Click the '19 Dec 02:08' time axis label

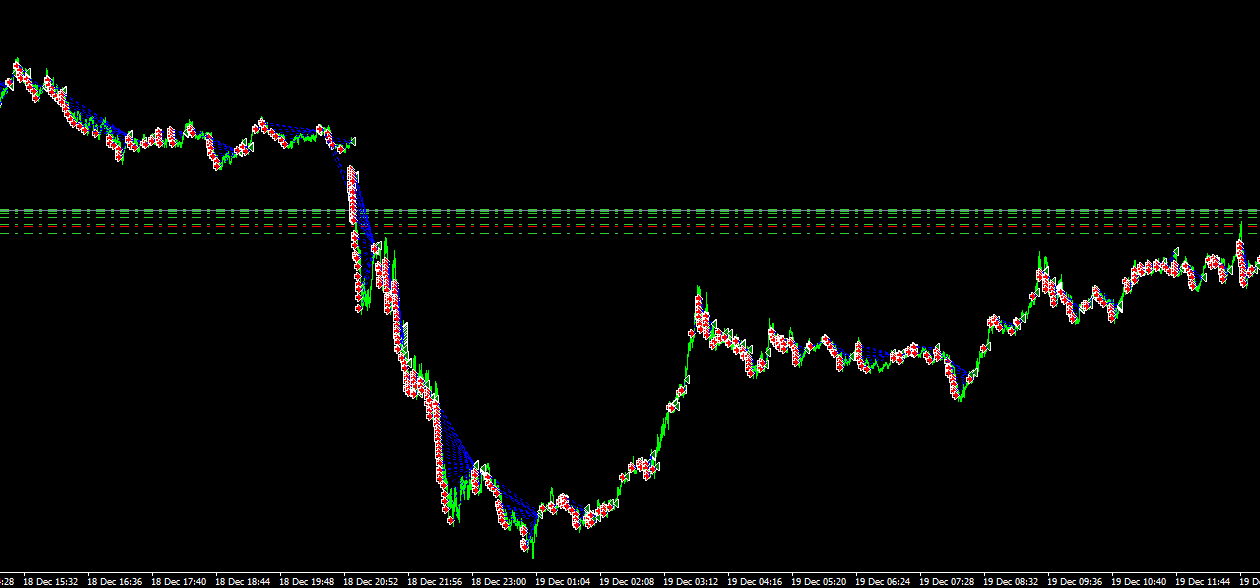627,581
